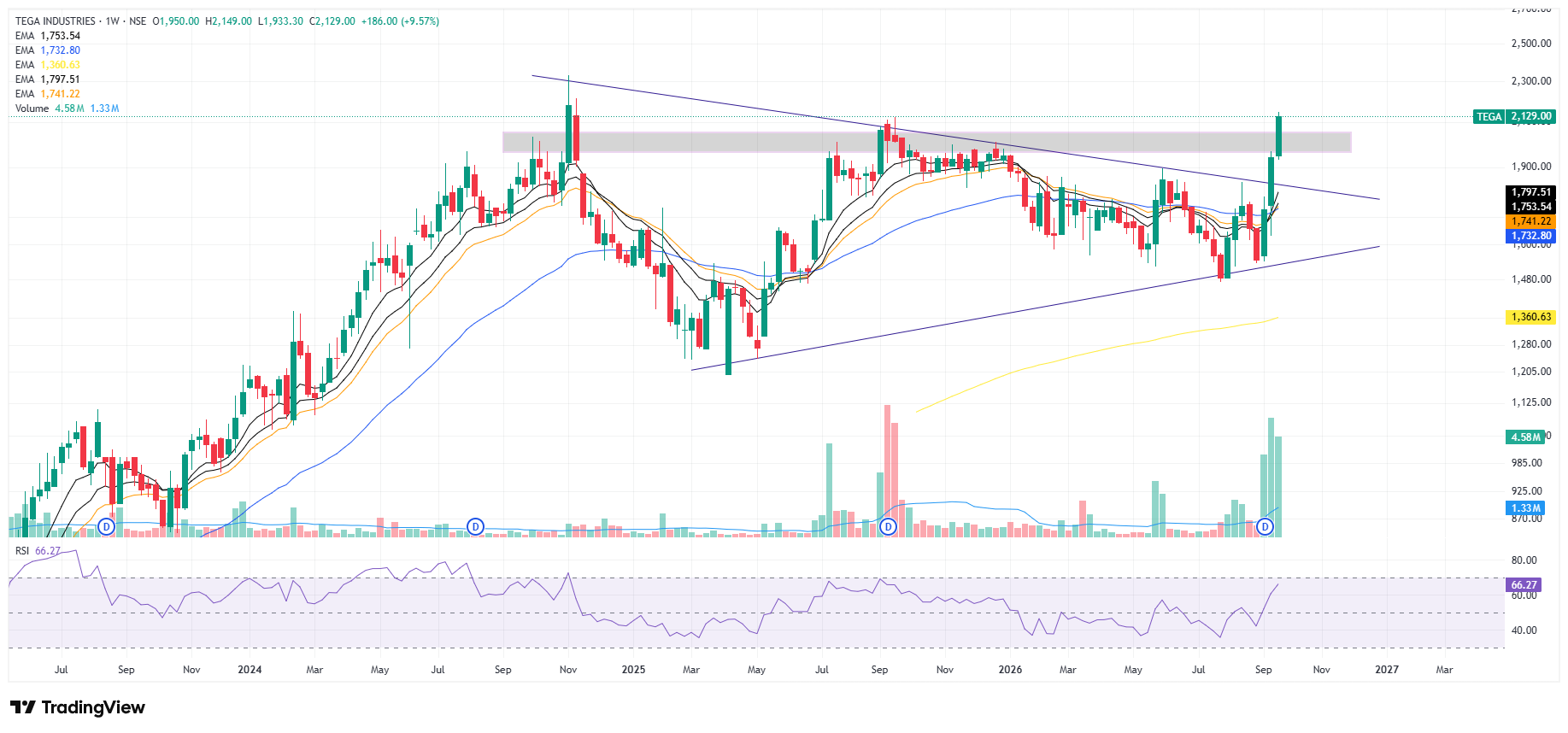Click the 2024 label on the time axis
The image size is (1568, 733).
250,670
